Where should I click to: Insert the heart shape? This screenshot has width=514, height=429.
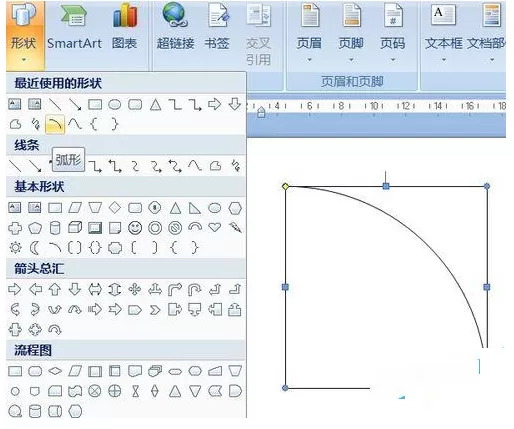click(215, 227)
